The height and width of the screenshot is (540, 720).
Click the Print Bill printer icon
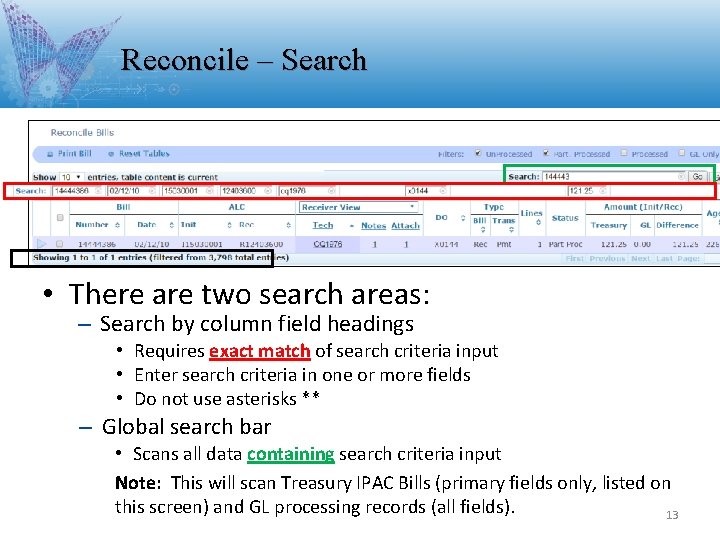tap(50, 154)
